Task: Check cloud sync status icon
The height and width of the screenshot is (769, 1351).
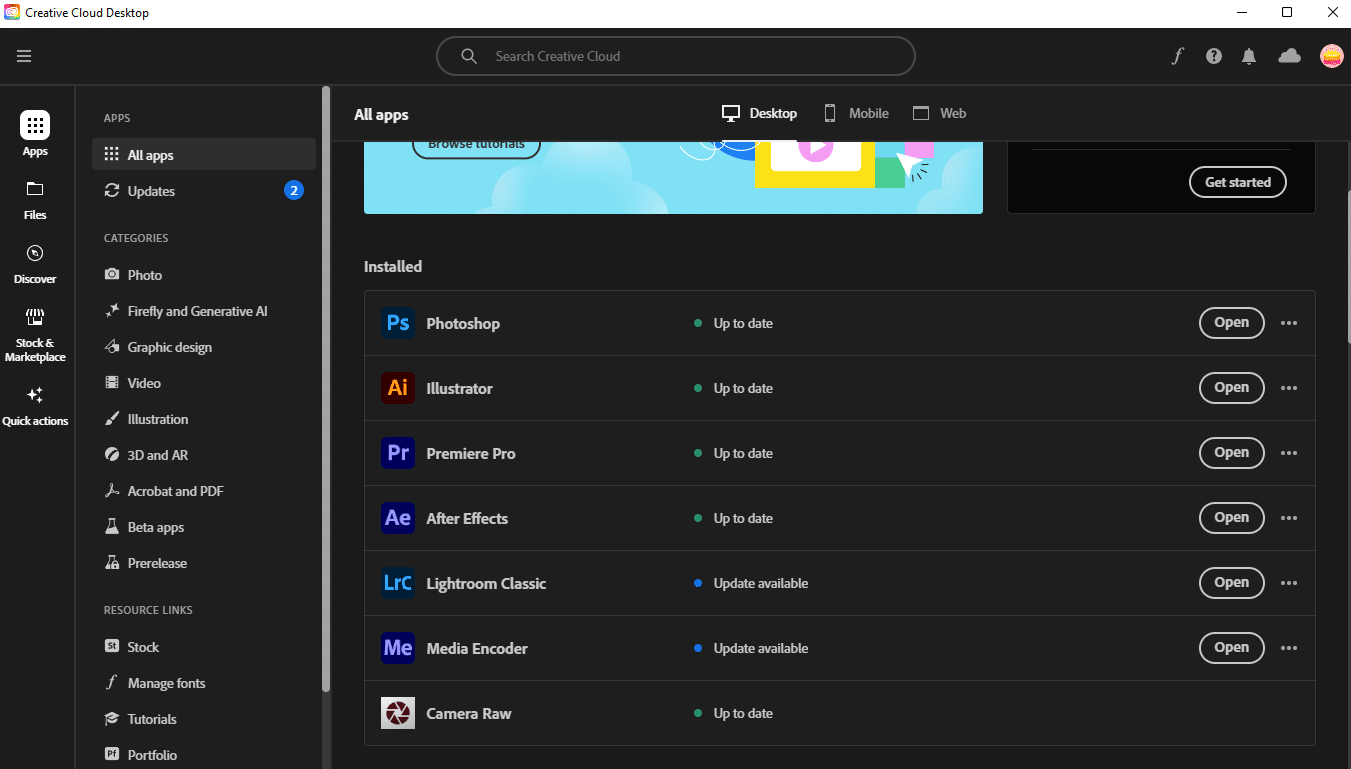Action: pos(1290,56)
